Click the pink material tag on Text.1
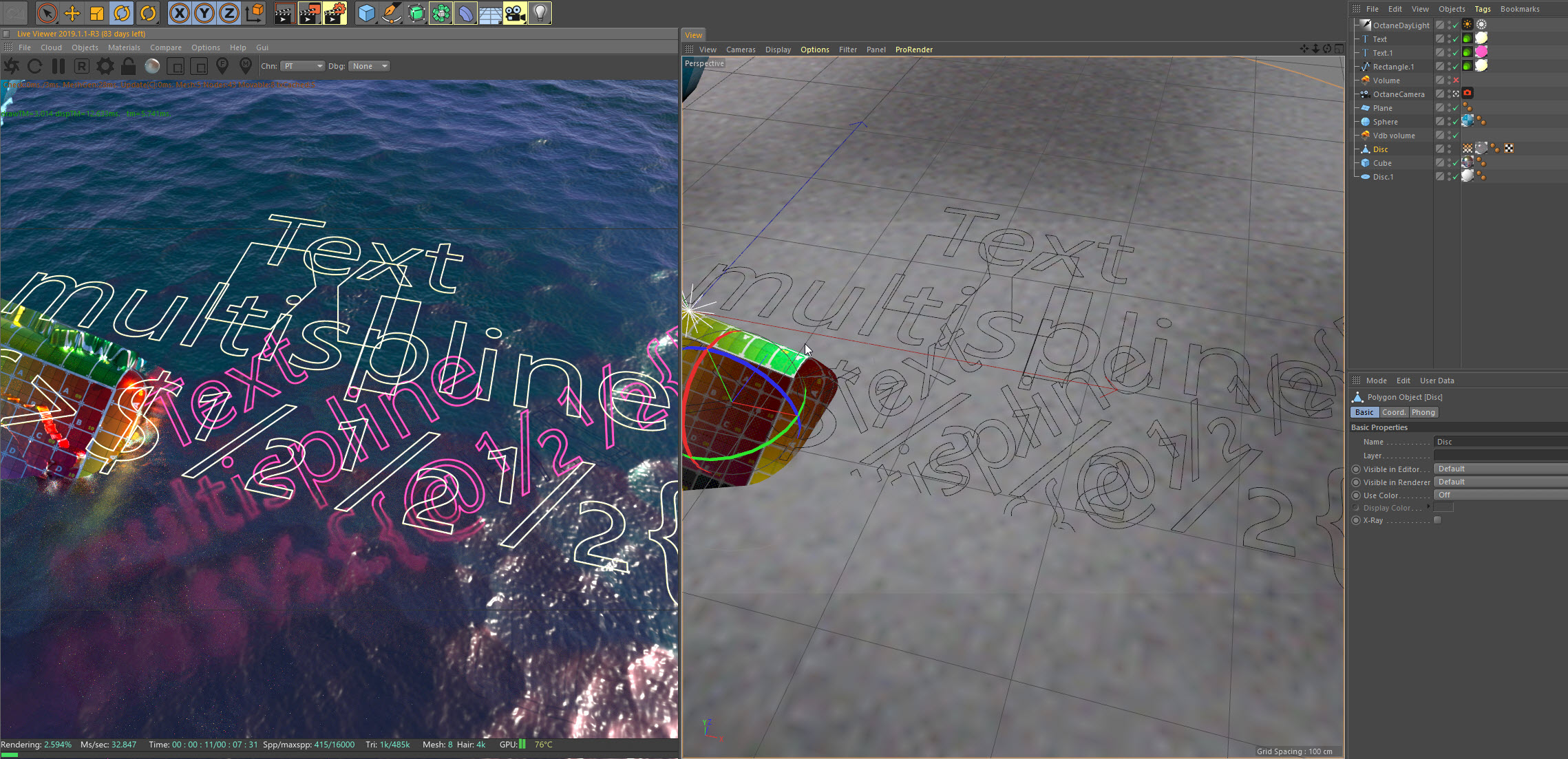This screenshot has height=759, width=1568. click(x=1481, y=52)
